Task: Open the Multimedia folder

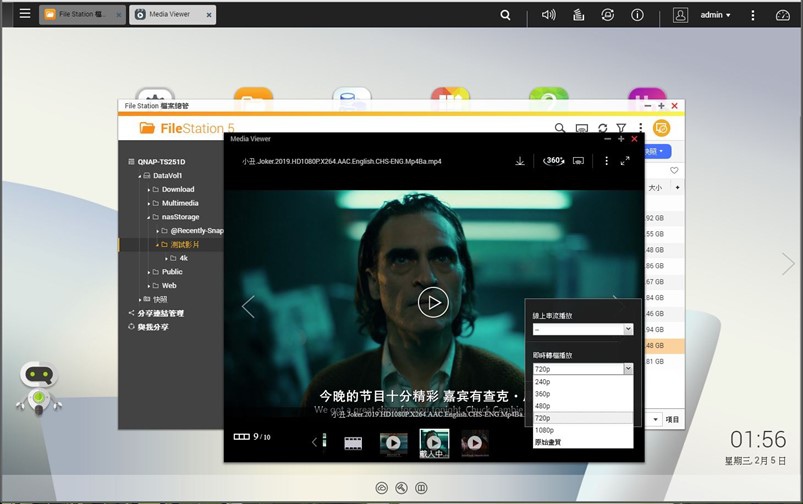Action: [x=180, y=203]
